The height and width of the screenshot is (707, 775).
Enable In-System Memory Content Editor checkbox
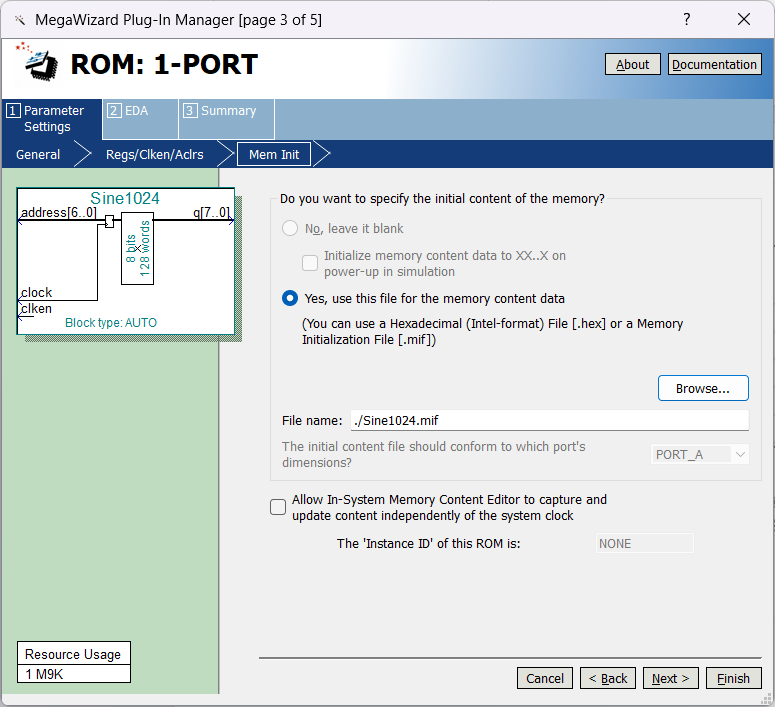(x=278, y=507)
